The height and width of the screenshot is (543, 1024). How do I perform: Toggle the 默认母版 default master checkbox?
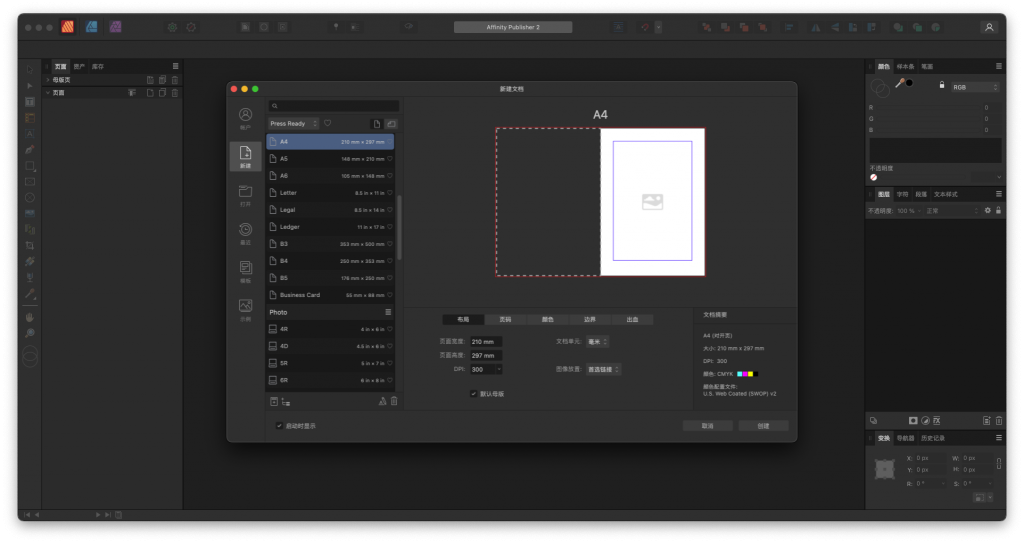[x=473, y=393]
